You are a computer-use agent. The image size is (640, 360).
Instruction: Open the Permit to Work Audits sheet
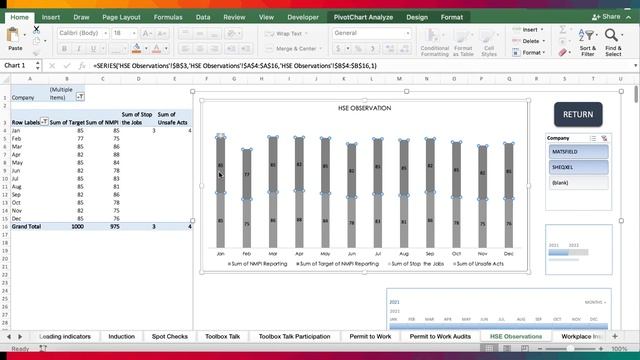pyautogui.click(x=440, y=336)
